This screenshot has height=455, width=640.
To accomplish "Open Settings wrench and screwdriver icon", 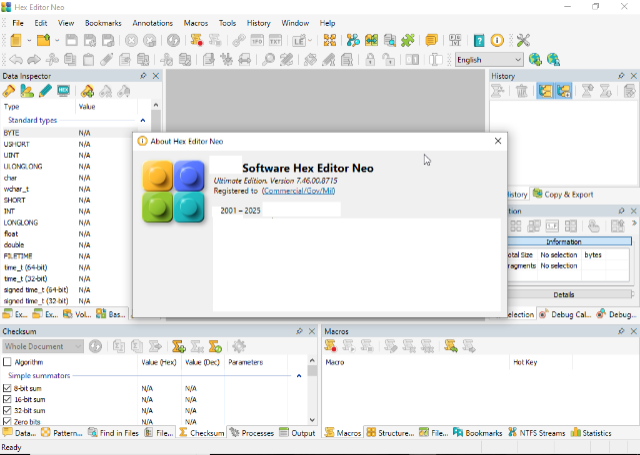I will [x=523, y=40].
